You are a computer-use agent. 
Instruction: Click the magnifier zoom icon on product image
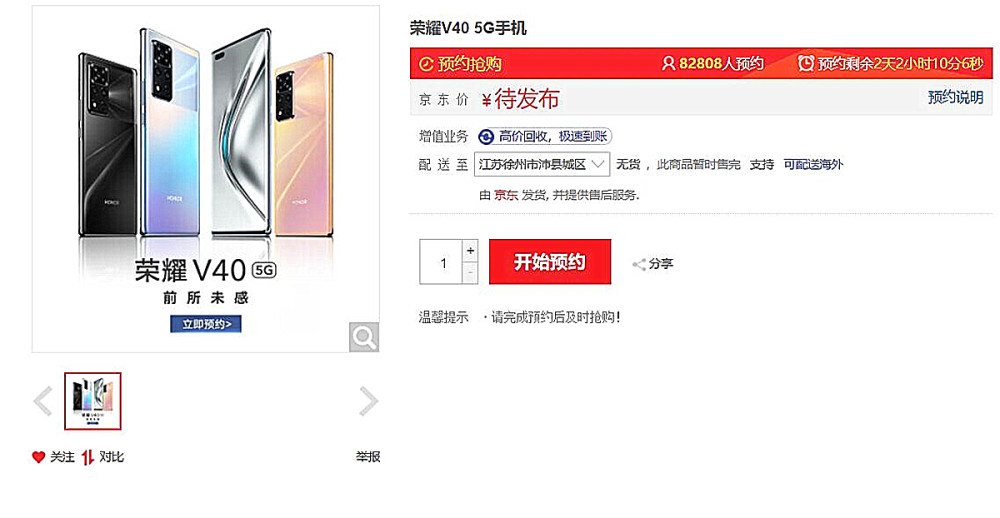click(364, 337)
